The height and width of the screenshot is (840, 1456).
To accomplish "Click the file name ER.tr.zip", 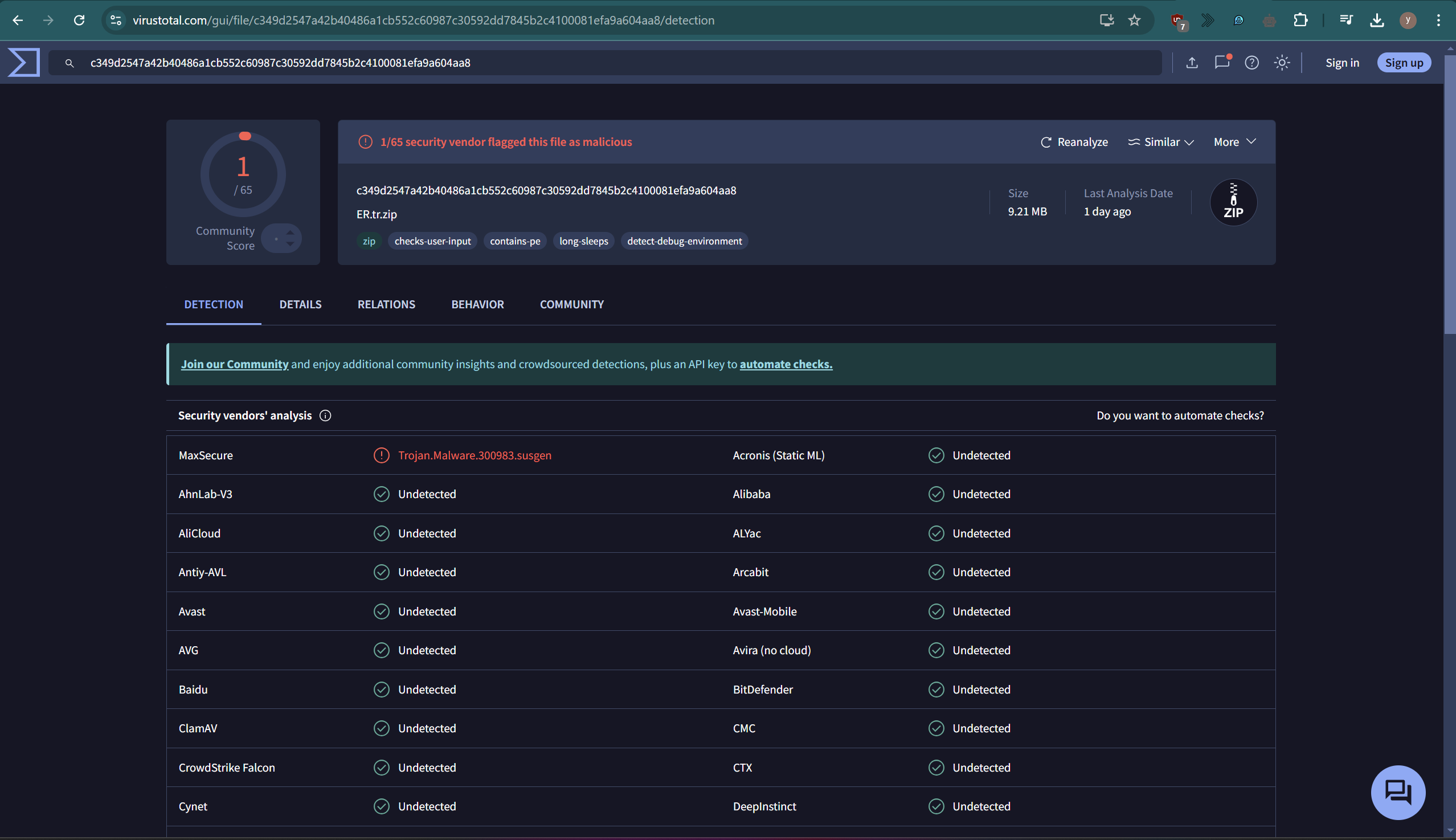I will [x=377, y=214].
